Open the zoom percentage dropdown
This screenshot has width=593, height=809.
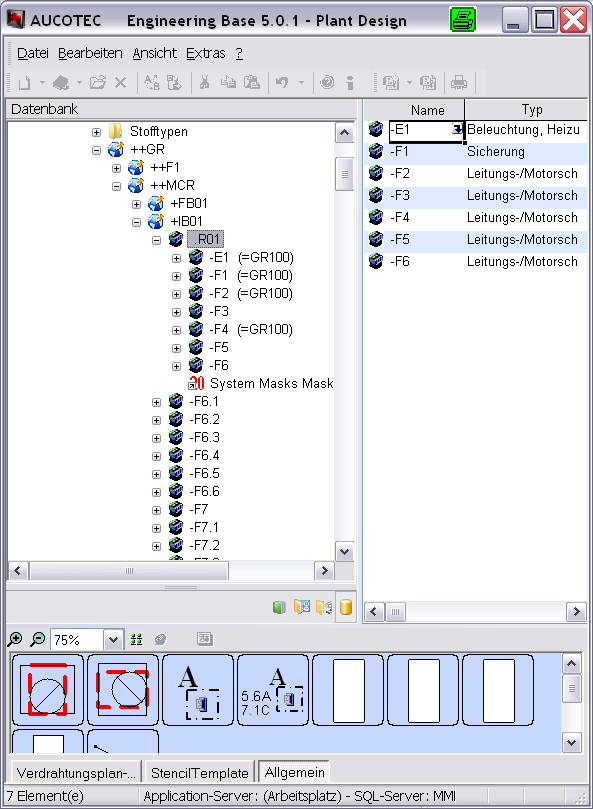click(x=113, y=640)
